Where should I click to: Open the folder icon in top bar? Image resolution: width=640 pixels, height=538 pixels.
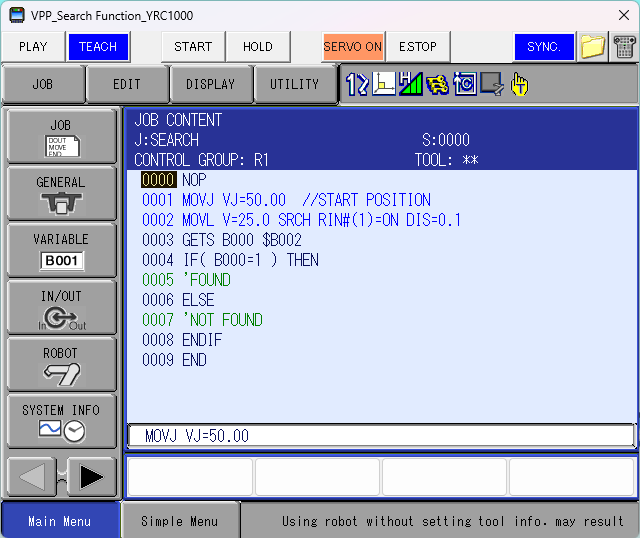[x=593, y=47]
